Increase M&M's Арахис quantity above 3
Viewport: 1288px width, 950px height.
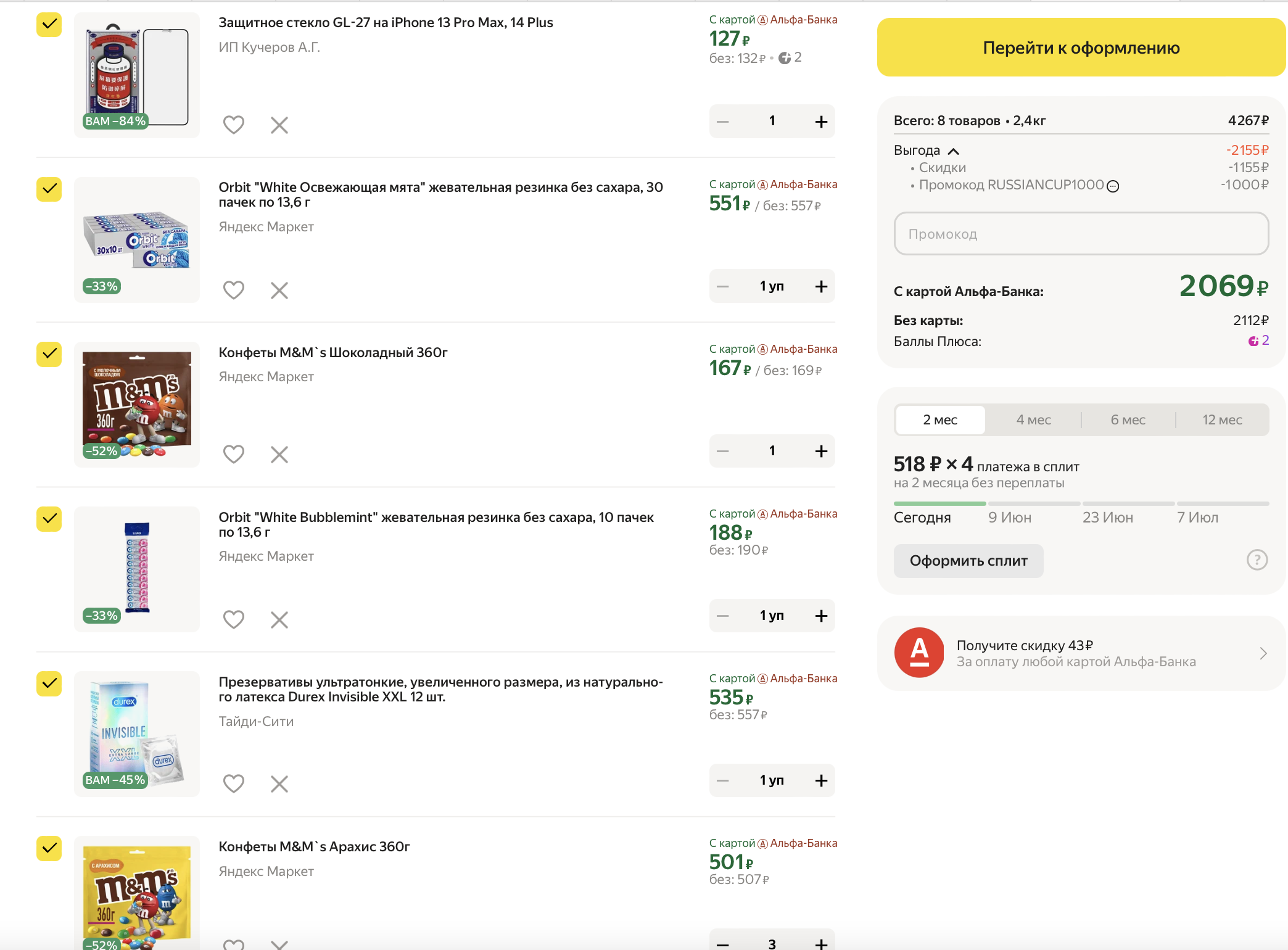pyautogui.click(x=821, y=944)
